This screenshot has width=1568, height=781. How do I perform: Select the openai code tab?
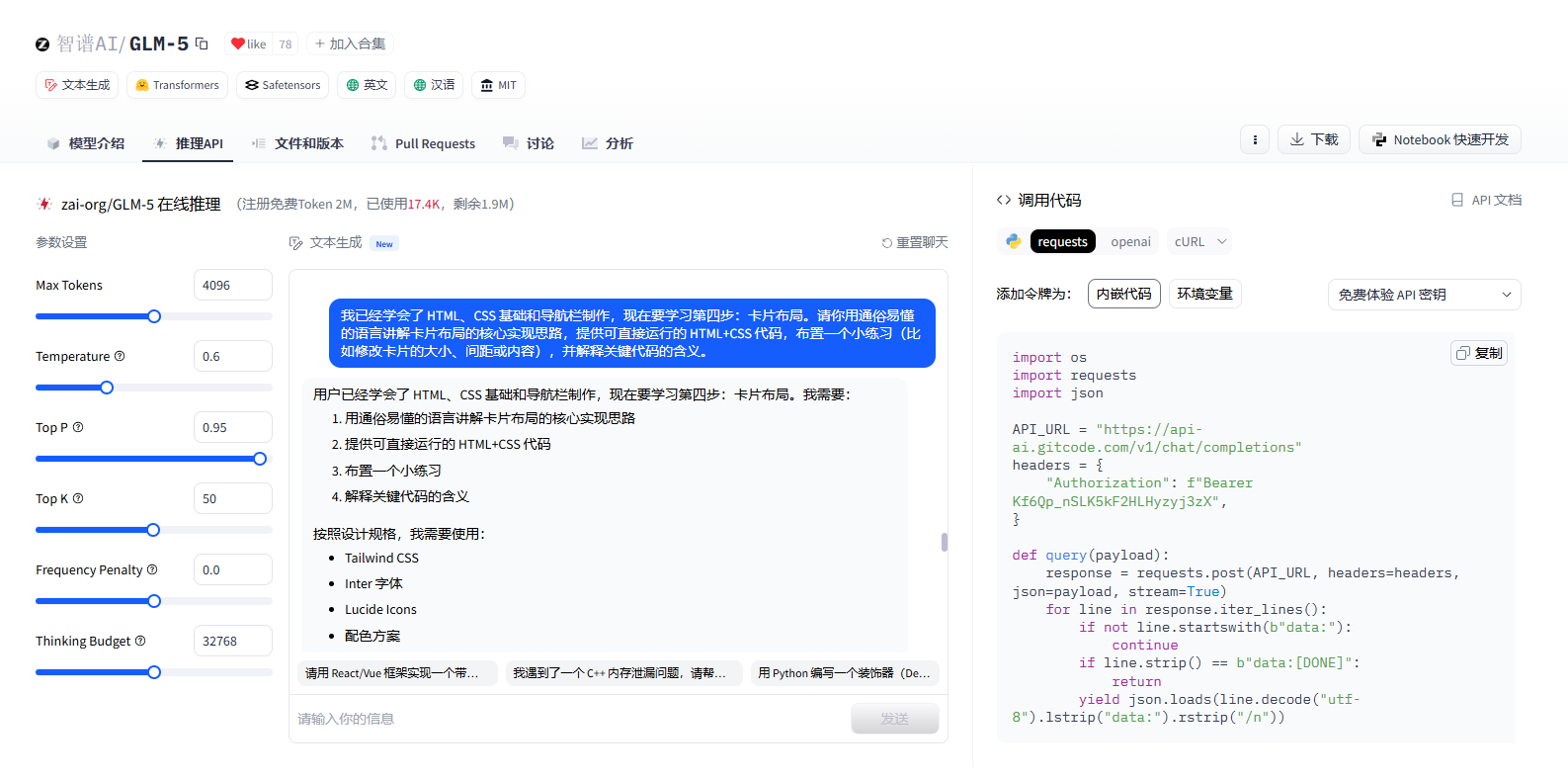pos(1130,241)
